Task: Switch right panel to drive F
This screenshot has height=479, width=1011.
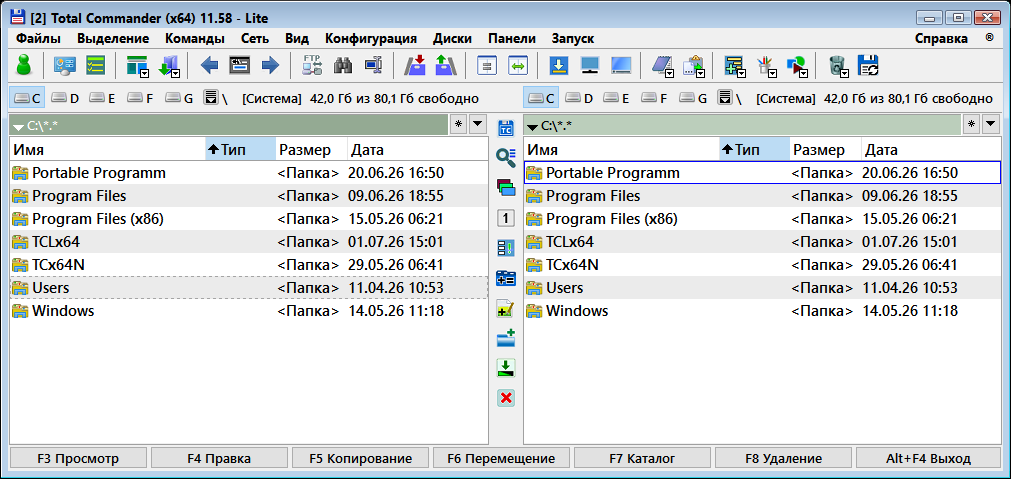Action: click(654, 99)
